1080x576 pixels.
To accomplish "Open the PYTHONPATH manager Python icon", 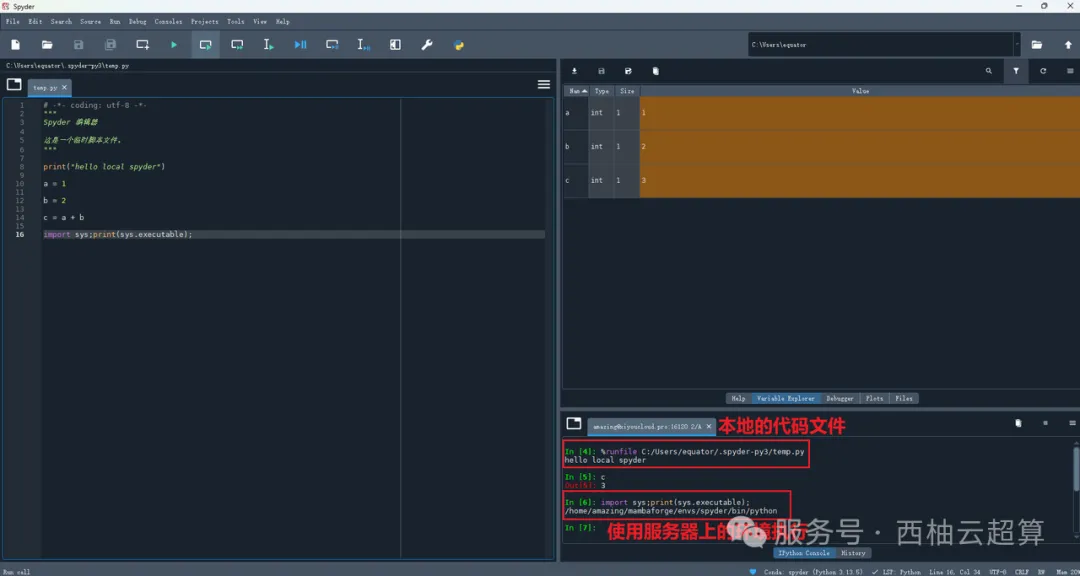I will [459, 45].
